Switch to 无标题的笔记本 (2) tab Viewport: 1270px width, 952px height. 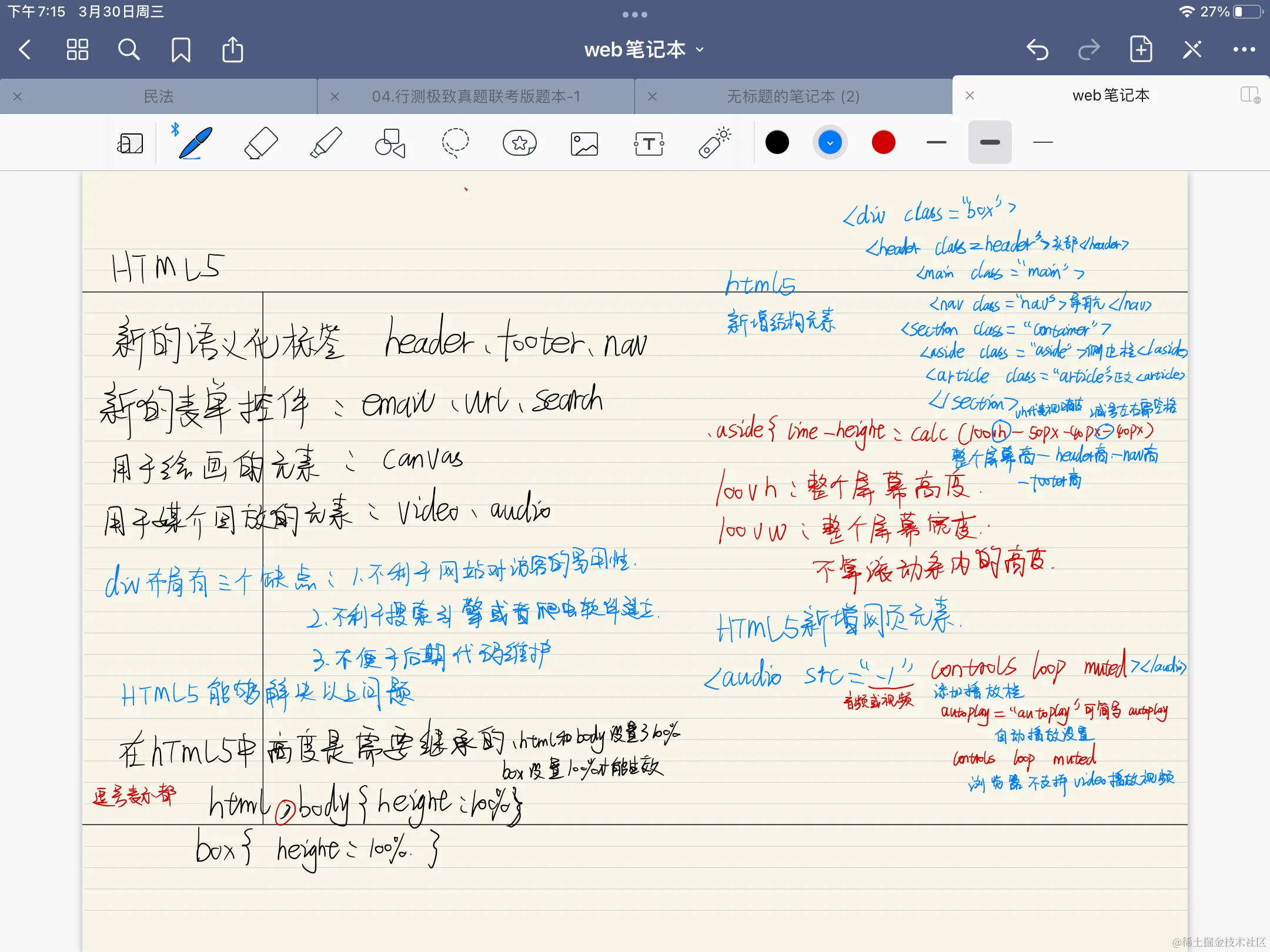(793, 96)
